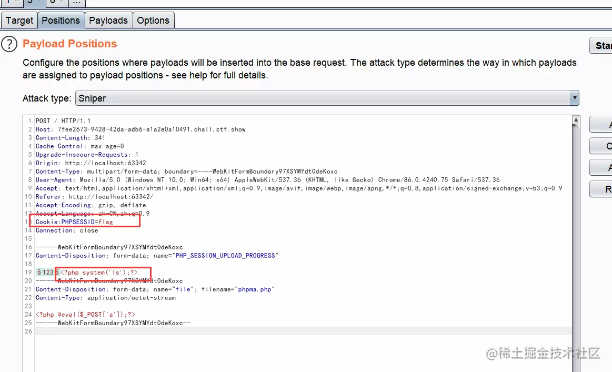Click the Start attack button
Image resolution: width=612 pixels, height=372 pixels.
pos(601,46)
